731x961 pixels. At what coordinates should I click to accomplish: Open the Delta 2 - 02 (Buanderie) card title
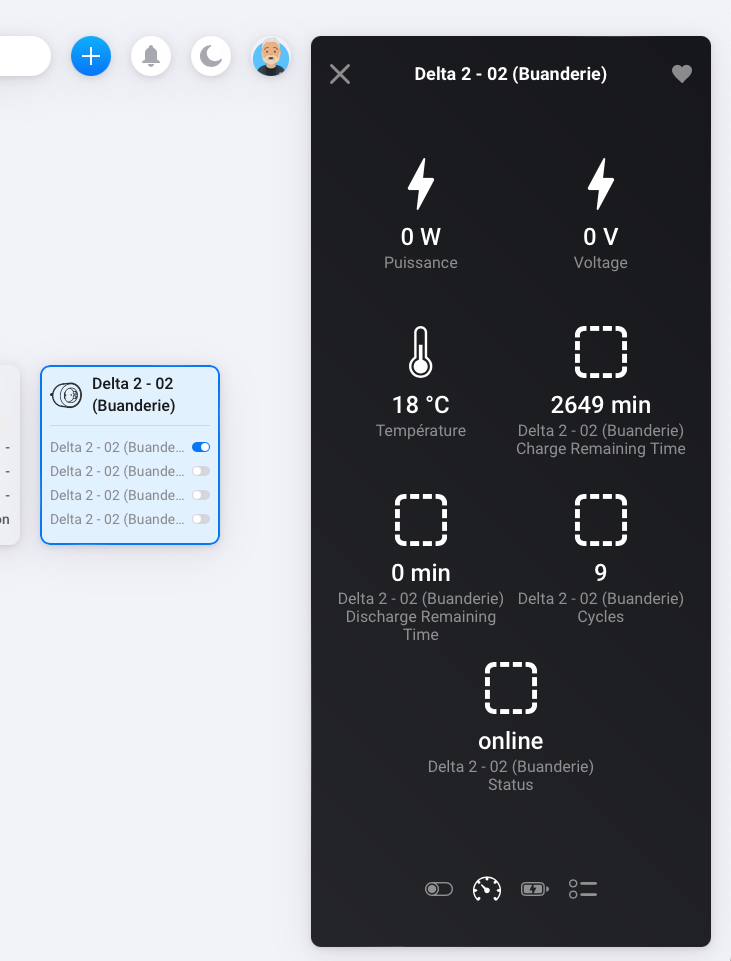pyautogui.click(x=134, y=395)
